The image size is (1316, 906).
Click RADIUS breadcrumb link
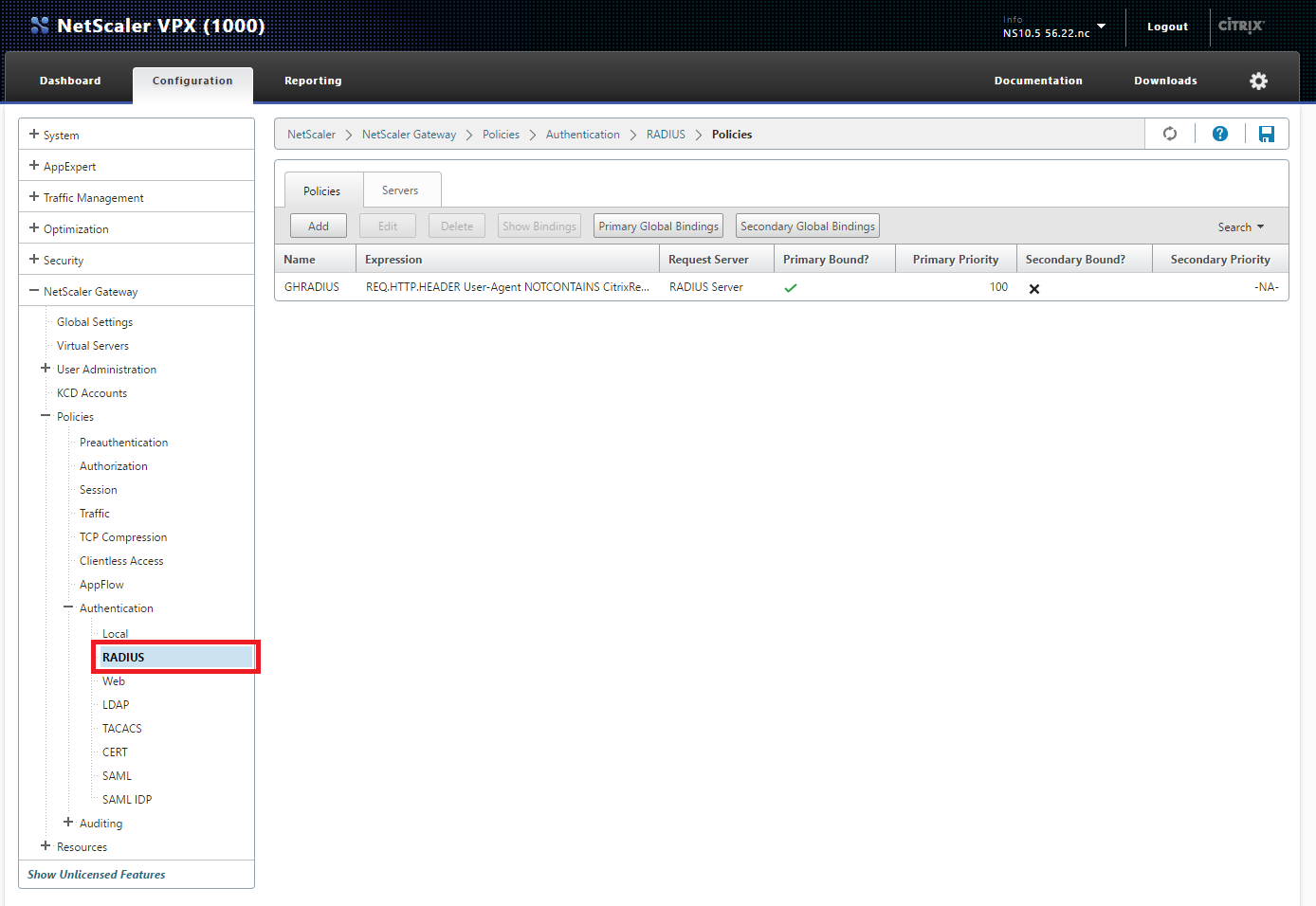click(x=666, y=135)
